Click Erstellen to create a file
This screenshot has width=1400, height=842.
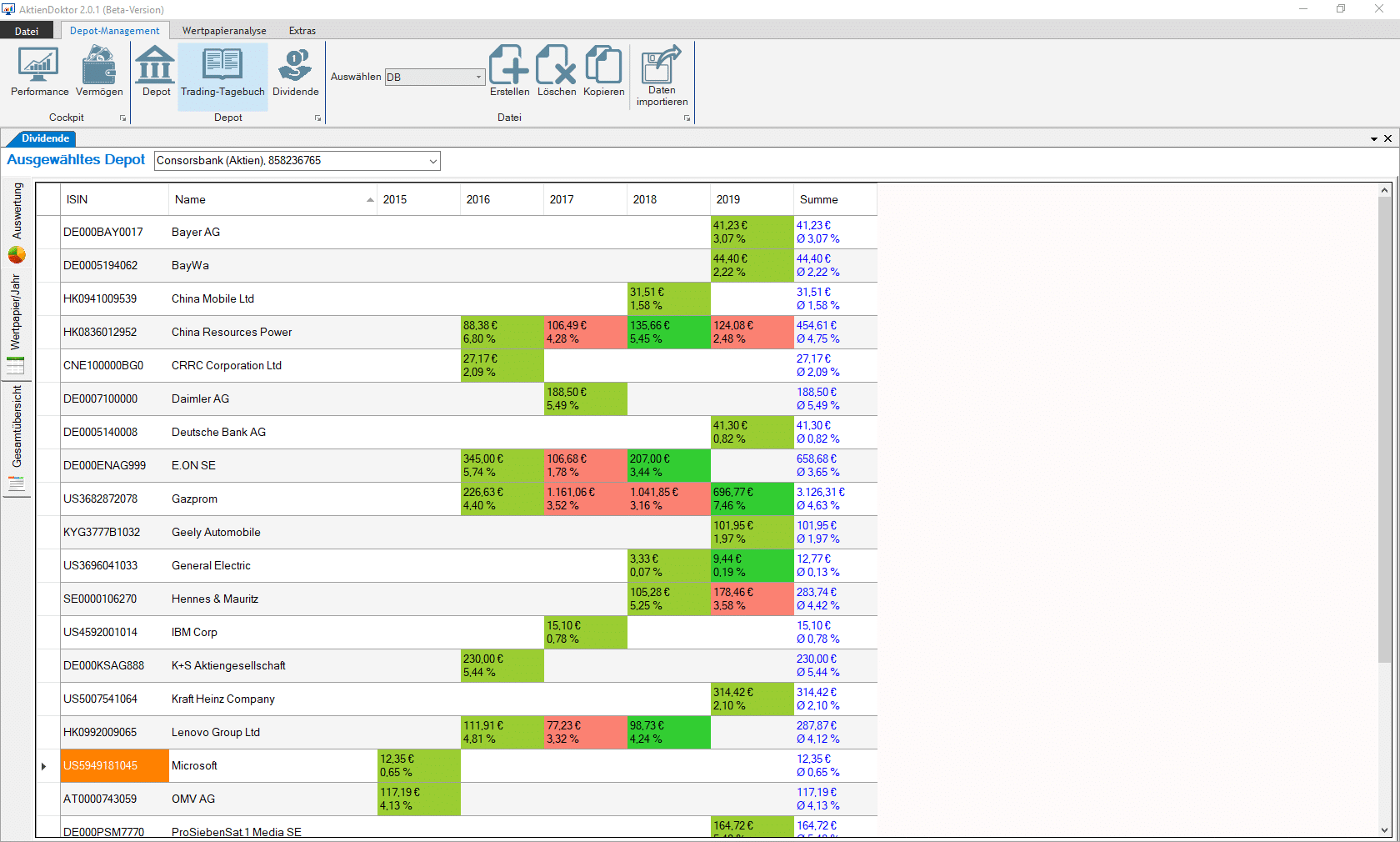pyautogui.click(x=509, y=72)
